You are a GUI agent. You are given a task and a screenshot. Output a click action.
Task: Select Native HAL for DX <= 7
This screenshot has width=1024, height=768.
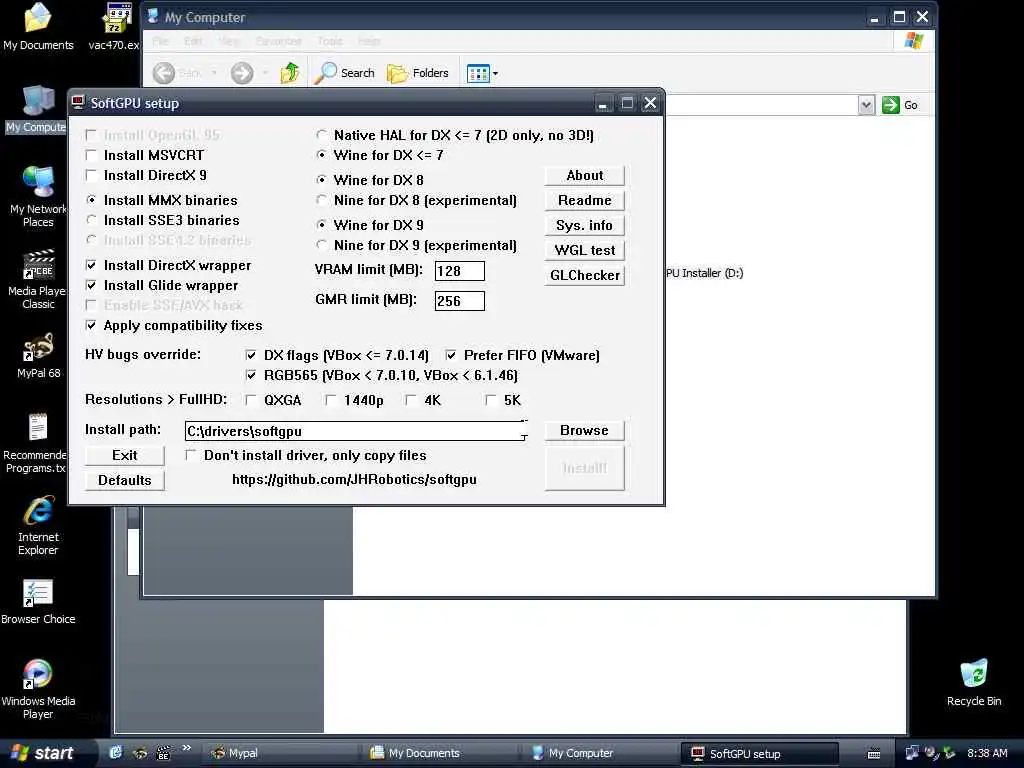pos(321,135)
